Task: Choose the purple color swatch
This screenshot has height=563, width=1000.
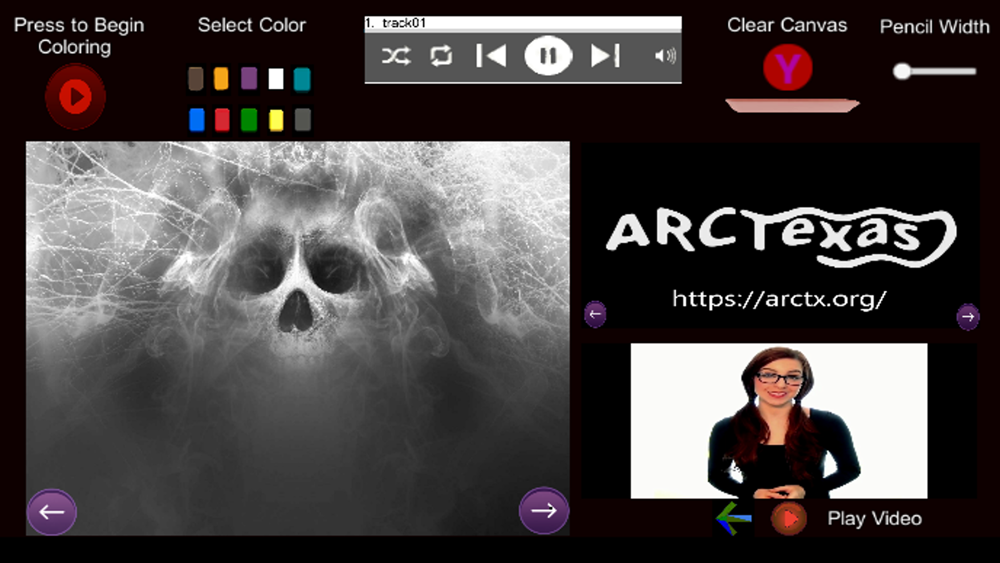Action: (x=249, y=79)
